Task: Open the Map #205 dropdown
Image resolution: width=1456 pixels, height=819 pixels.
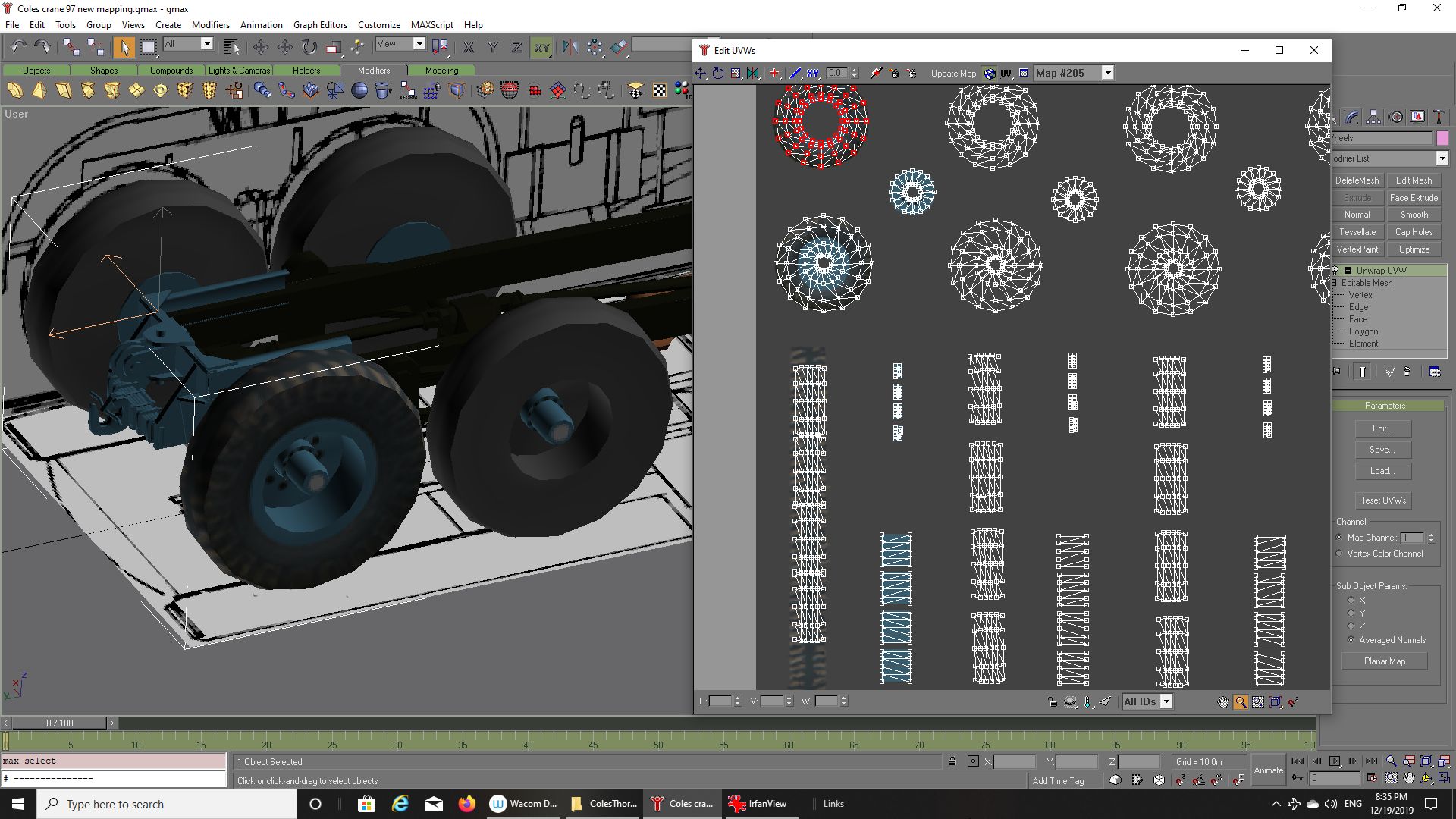Action: click(1107, 74)
